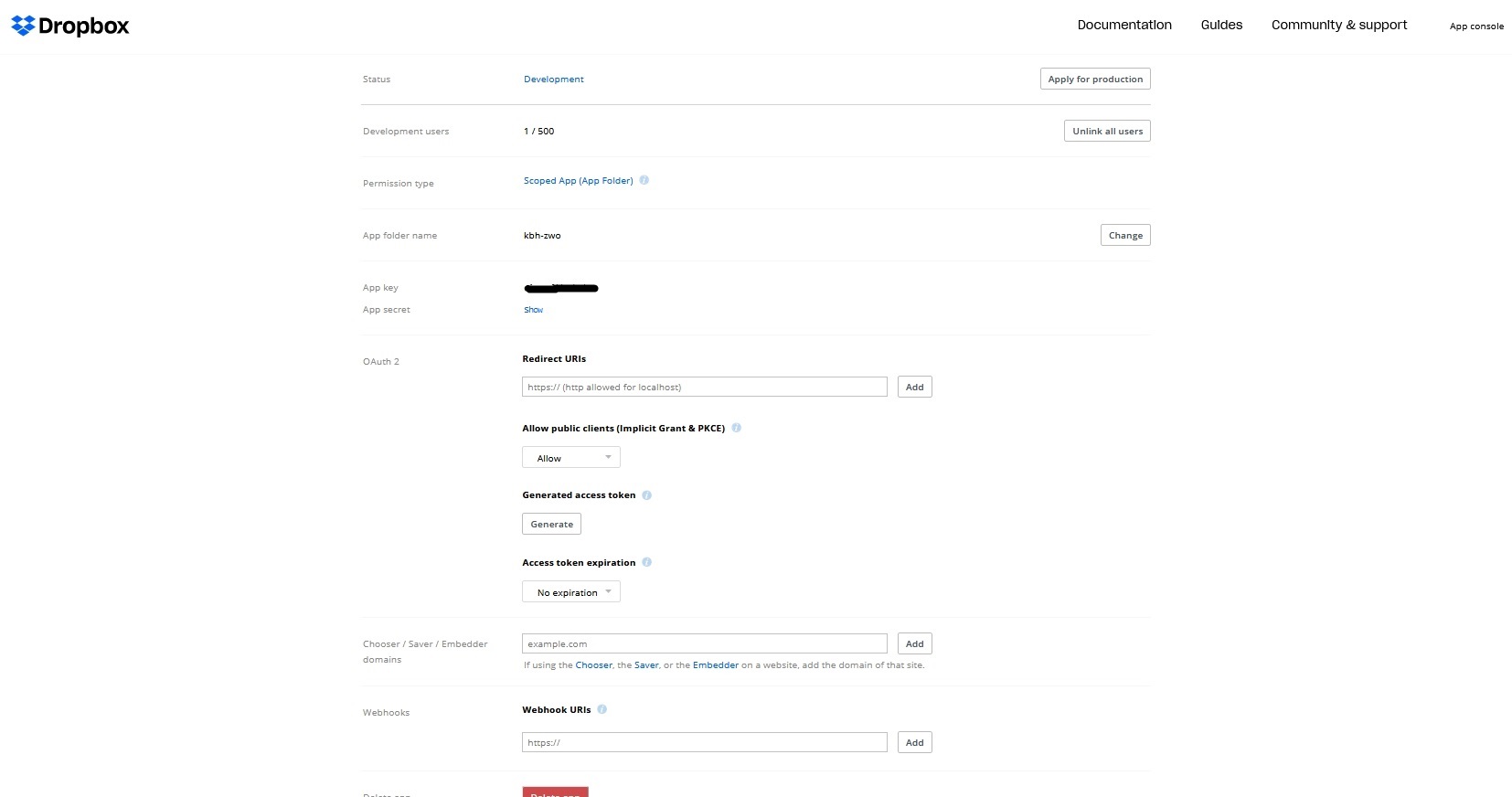Image resolution: width=1512 pixels, height=797 pixels.
Task: Open Community & support menu
Action: (1339, 26)
